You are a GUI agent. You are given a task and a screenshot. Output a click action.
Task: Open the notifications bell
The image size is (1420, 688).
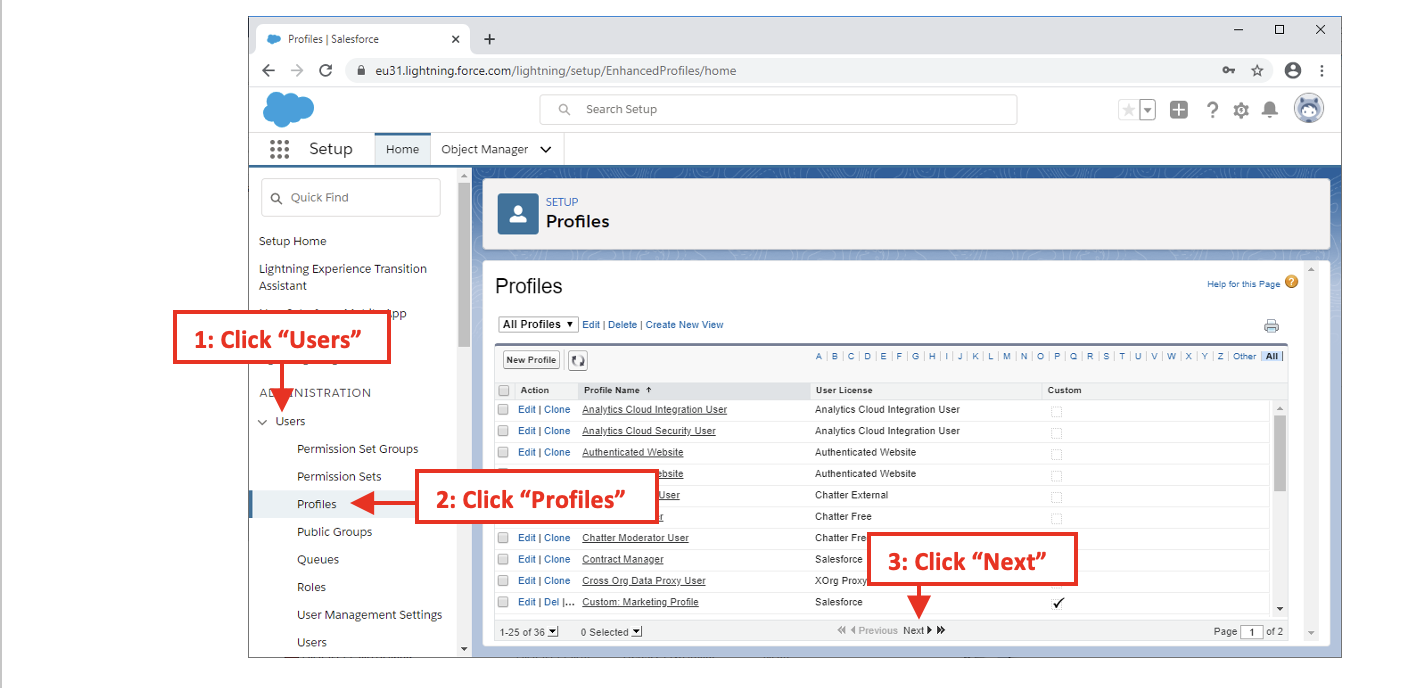tap(1269, 110)
